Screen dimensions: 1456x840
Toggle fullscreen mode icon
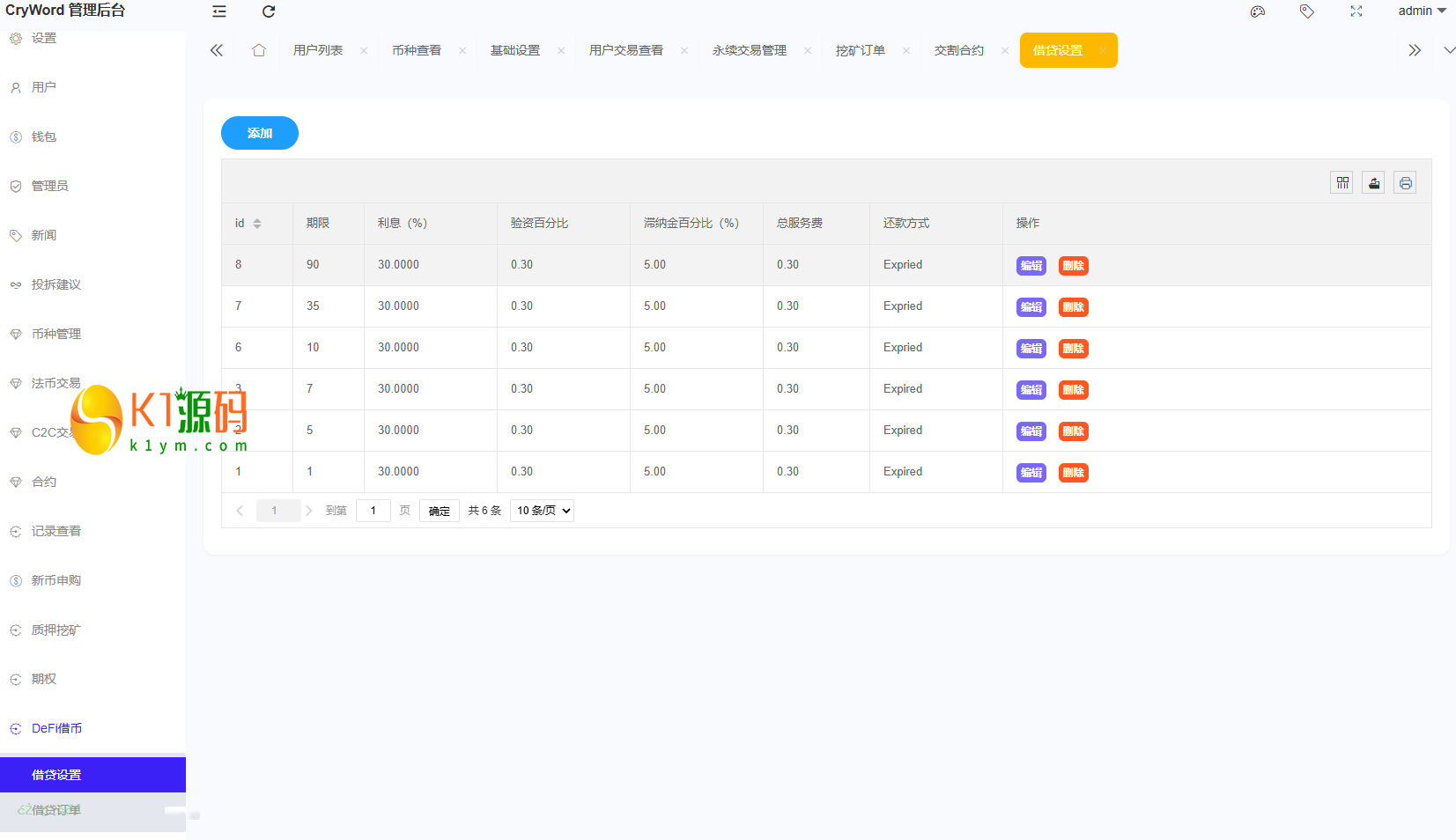(x=1356, y=11)
